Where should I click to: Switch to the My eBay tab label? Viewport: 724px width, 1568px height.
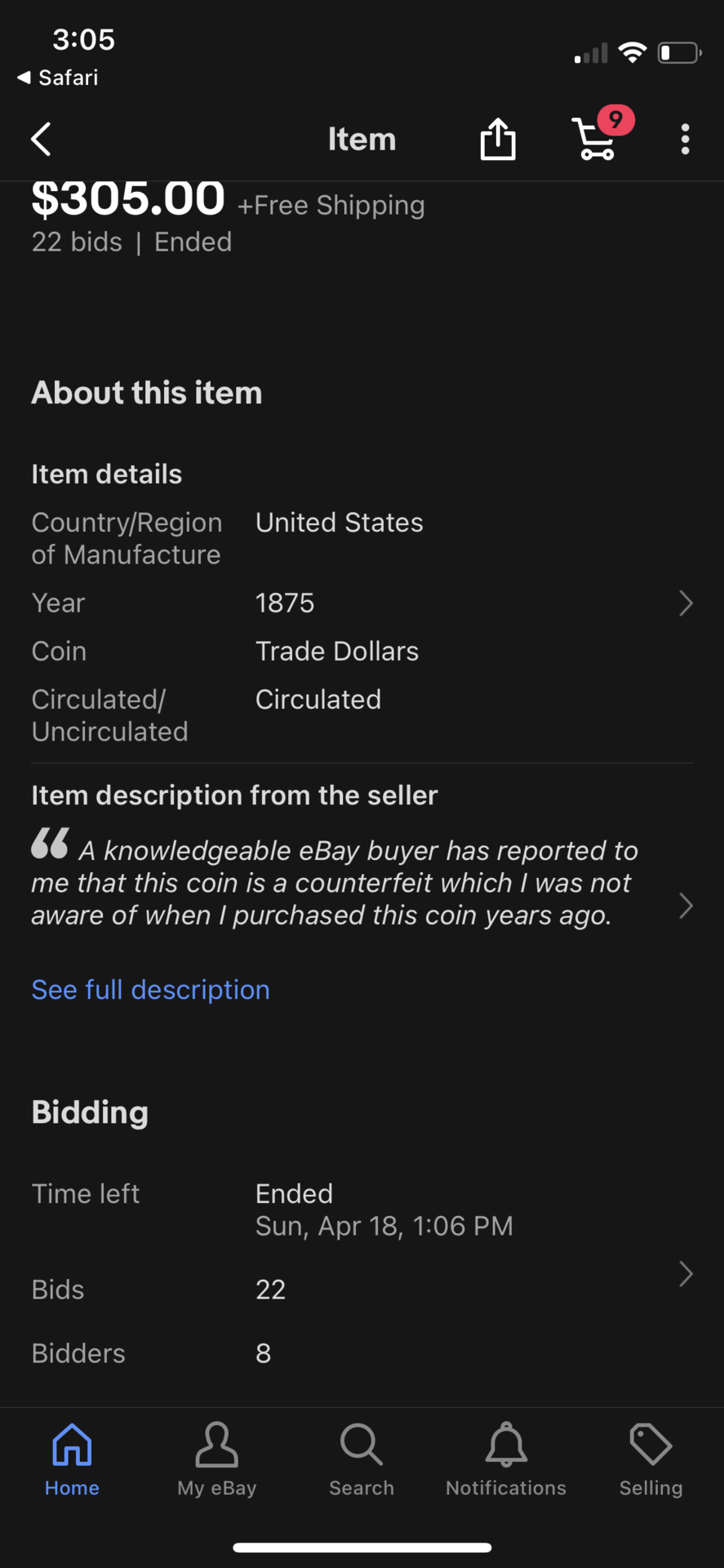216,1488
